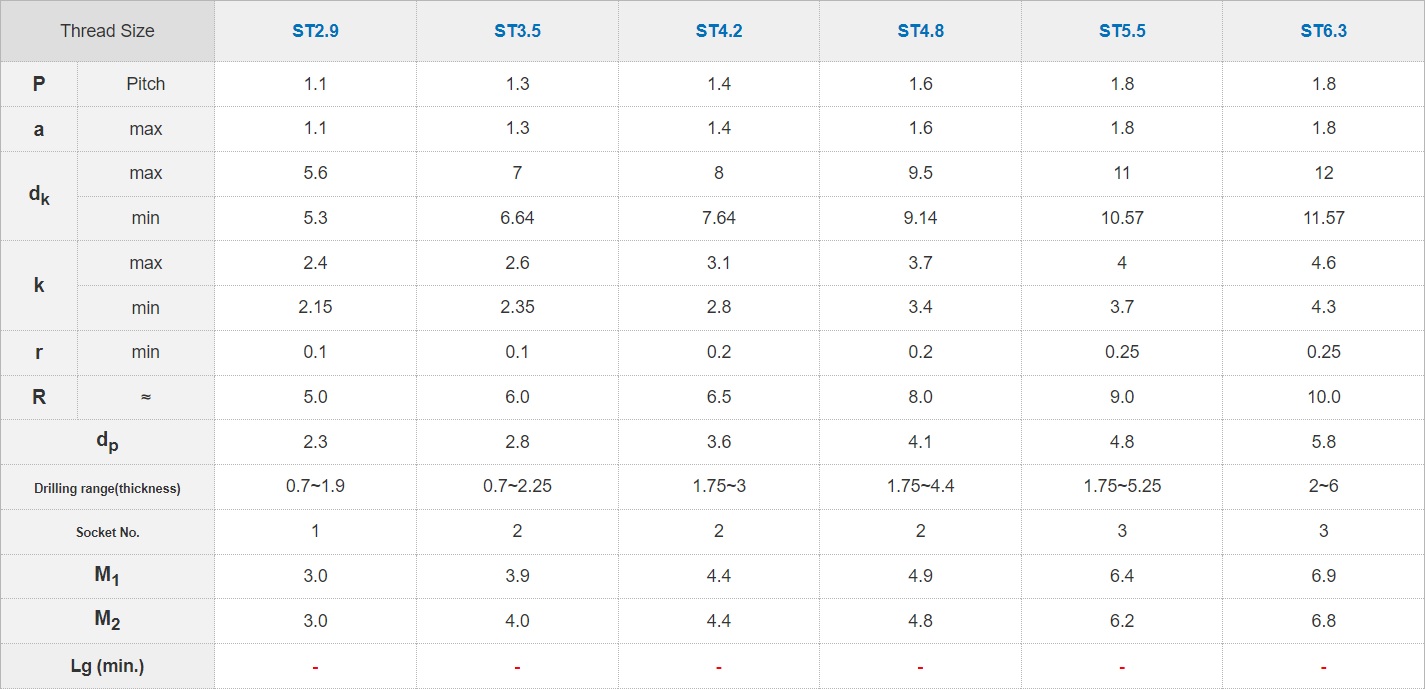Open the ST3.5 thread size link
1425x689 pixels.
(x=517, y=31)
